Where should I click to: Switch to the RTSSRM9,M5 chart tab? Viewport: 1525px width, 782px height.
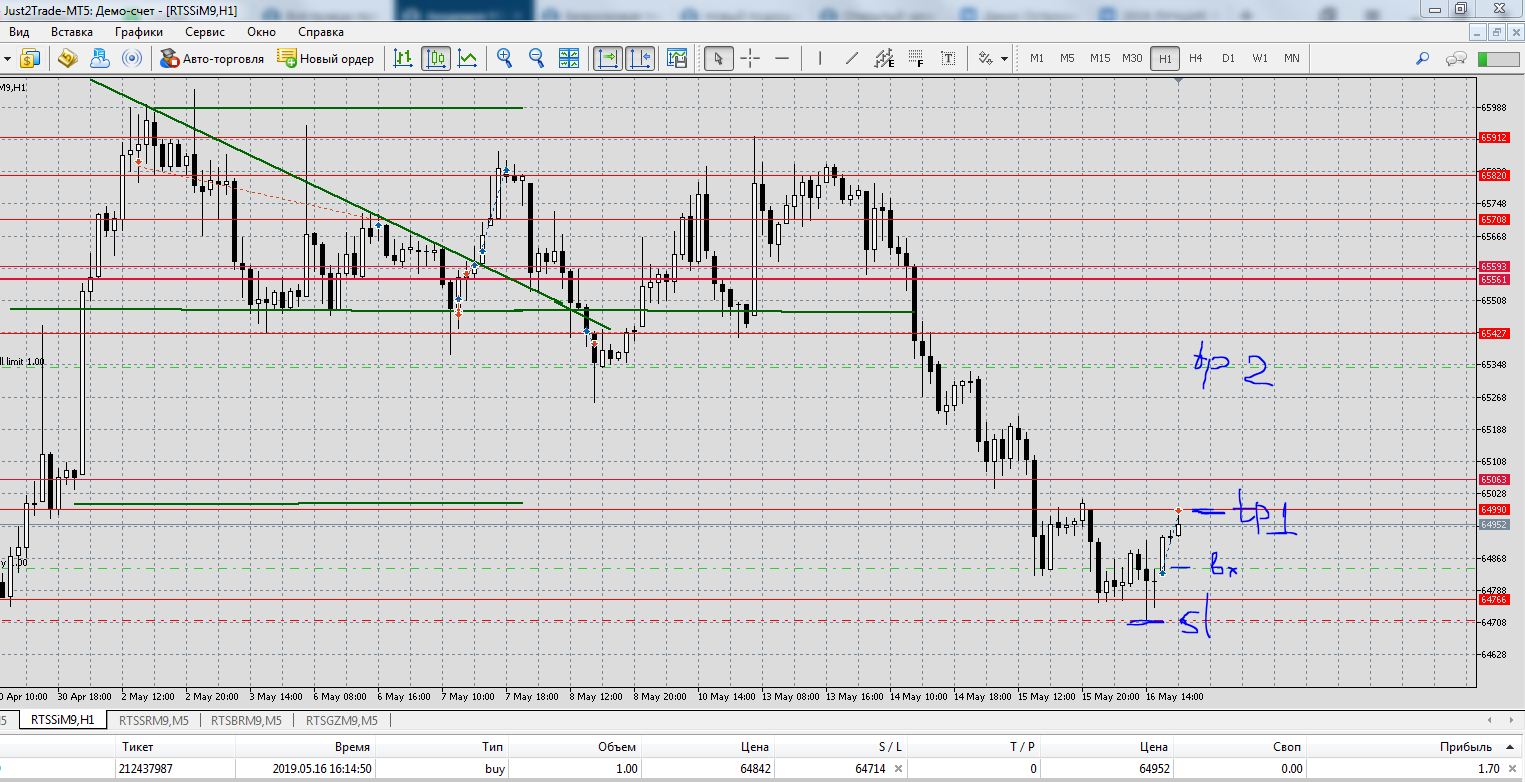[154, 719]
